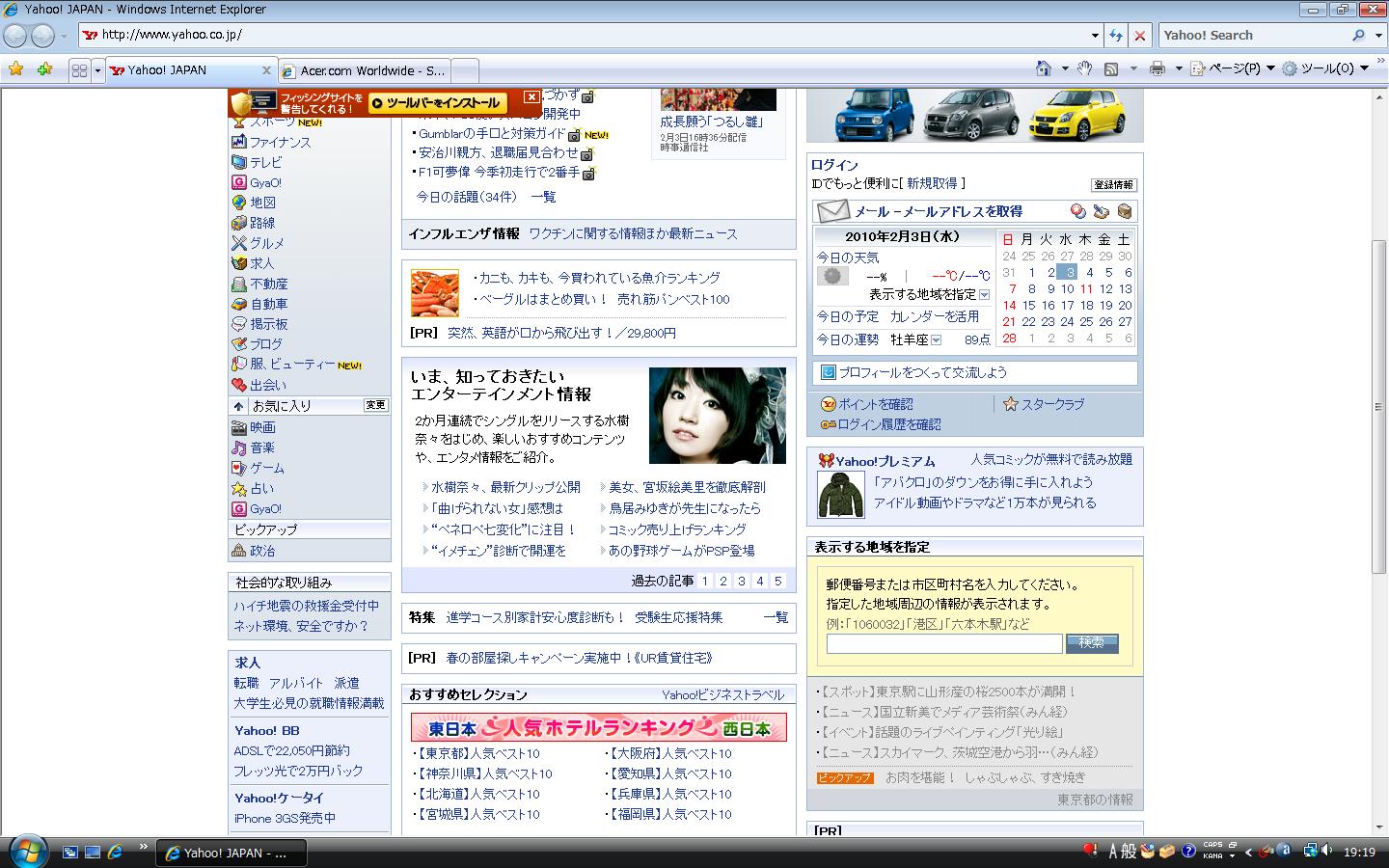This screenshot has height=868, width=1389.
Task: Click the crab seafood thumbnail
Action: pos(435,293)
